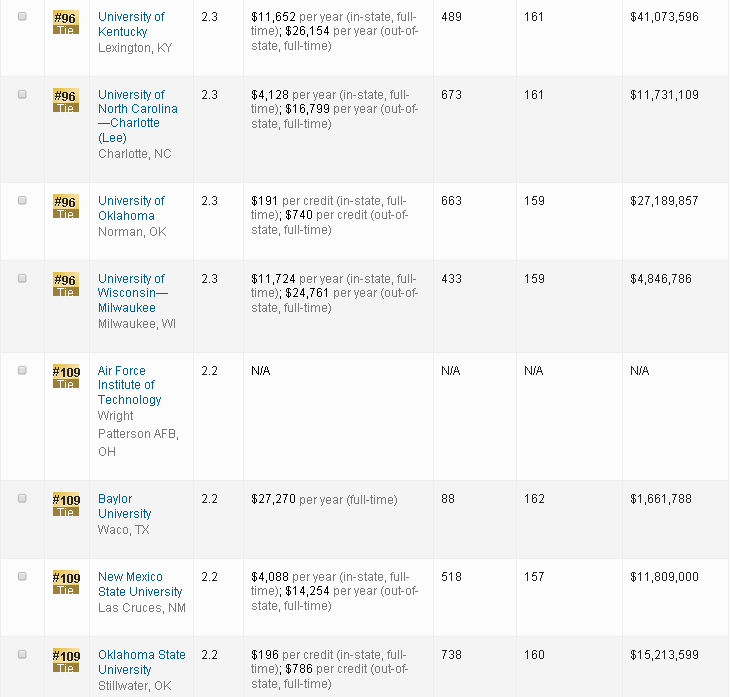
Task: Mark the New Mexico State University checkbox
Action: point(23,576)
